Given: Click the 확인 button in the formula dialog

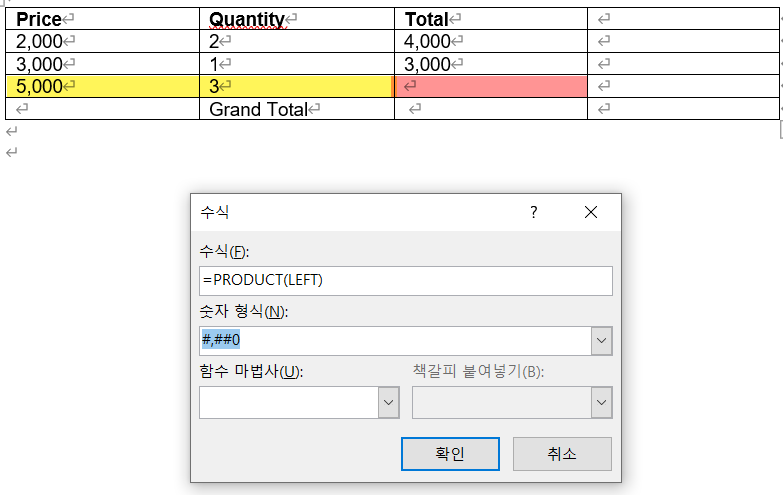Looking at the screenshot, I should 450,454.
